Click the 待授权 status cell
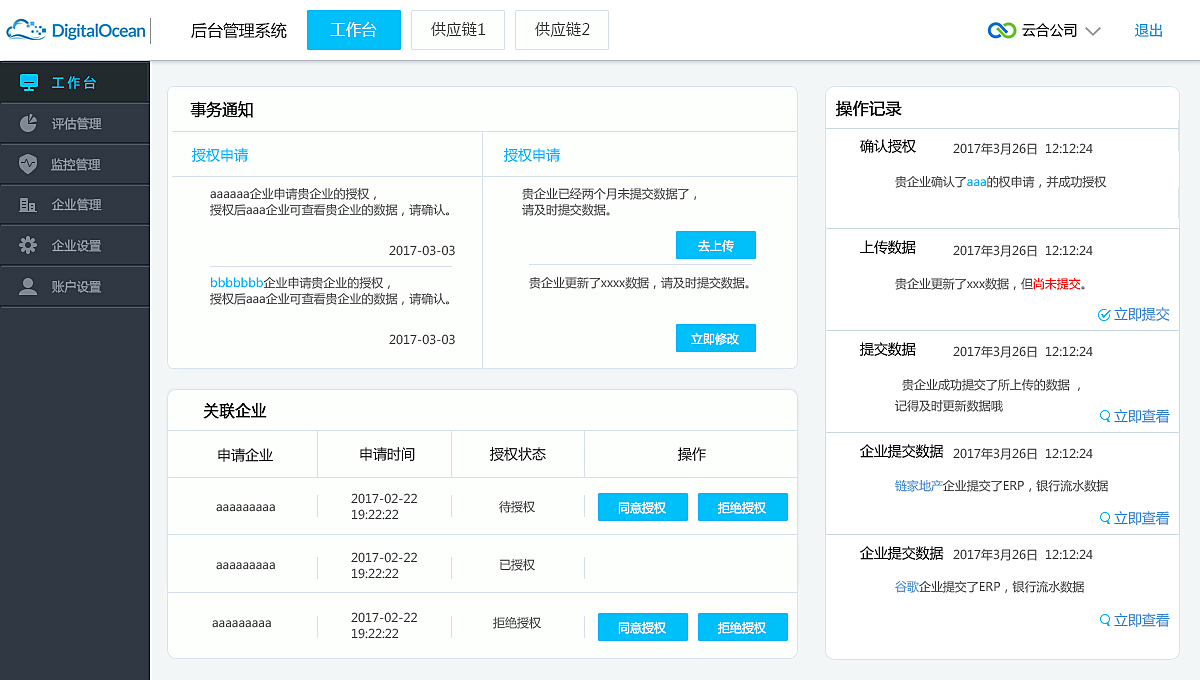 click(517, 507)
